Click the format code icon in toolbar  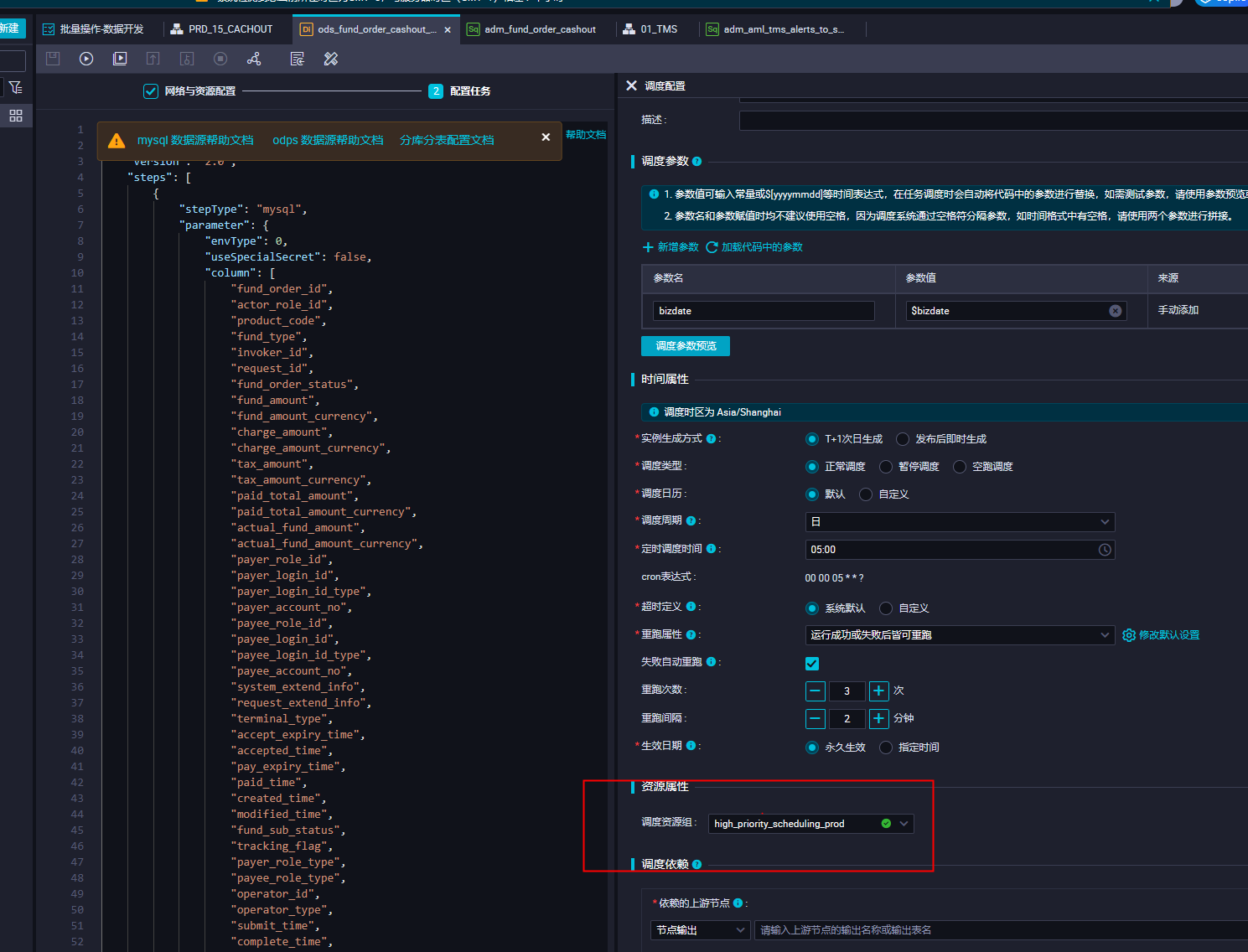(x=297, y=59)
